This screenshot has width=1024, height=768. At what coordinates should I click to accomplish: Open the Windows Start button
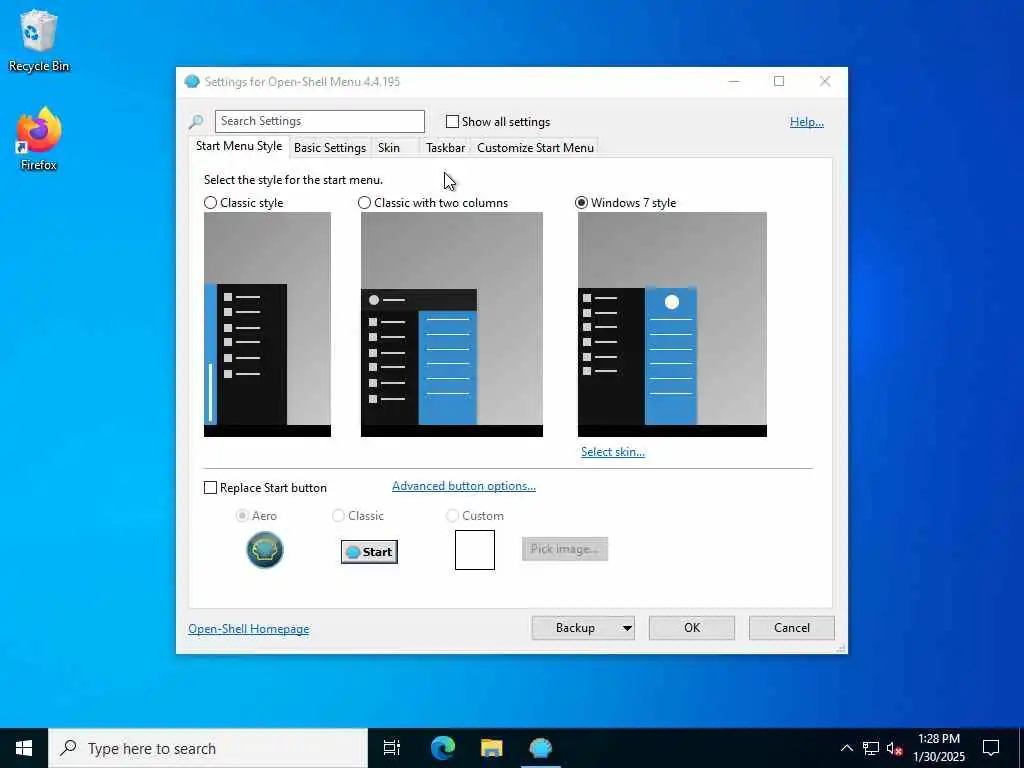(x=24, y=748)
